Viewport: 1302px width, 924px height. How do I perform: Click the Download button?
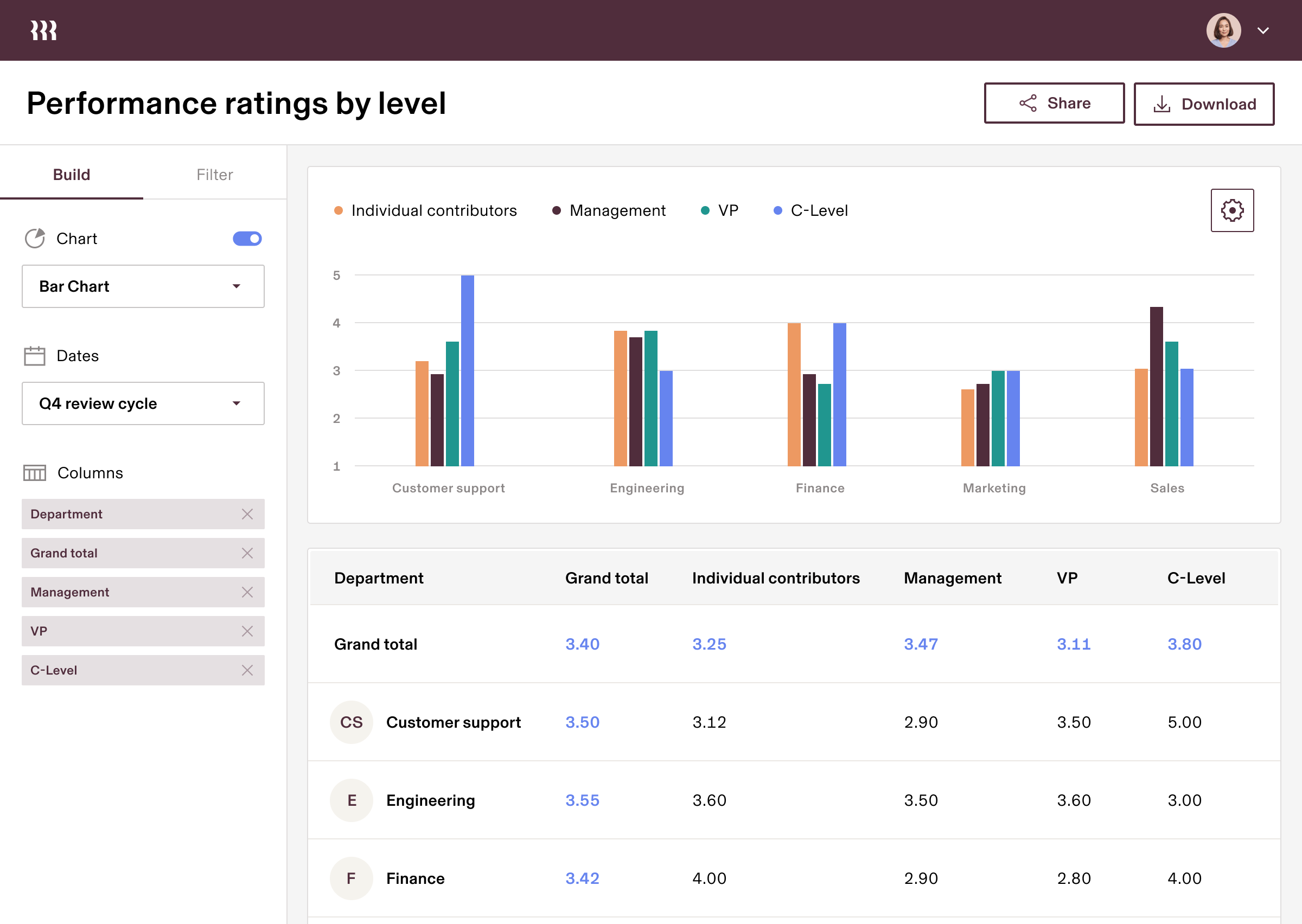point(1204,104)
